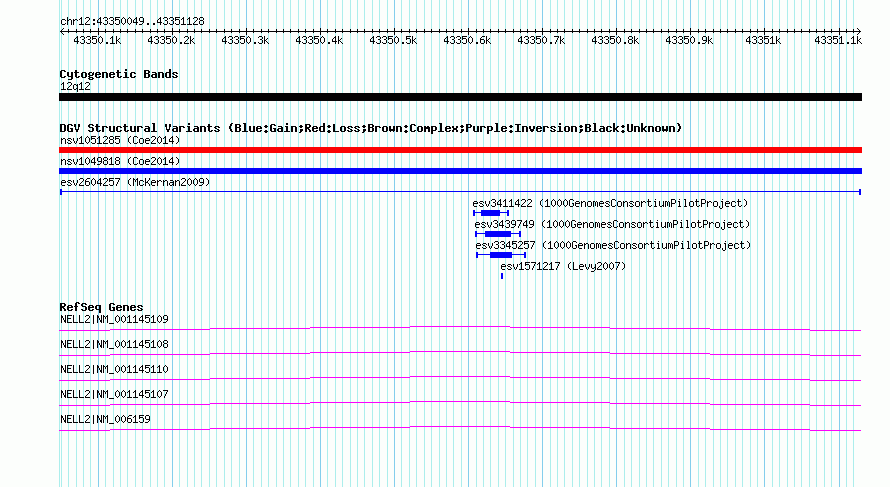Click the 43350.7k ruler tick label
Viewport: 890px width, 487px height.
(x=541, y=41)
